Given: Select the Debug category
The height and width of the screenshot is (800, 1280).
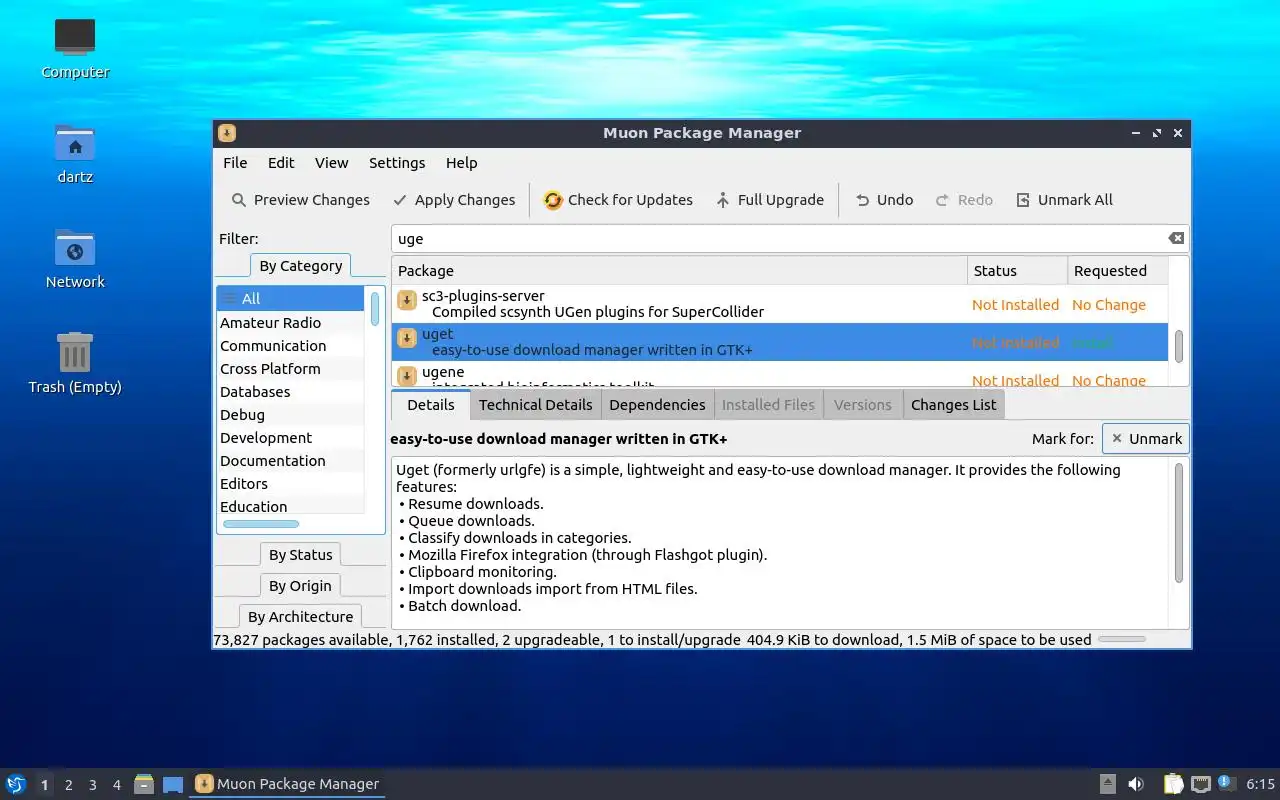Looking at the screenshot, I should point(290,415).
